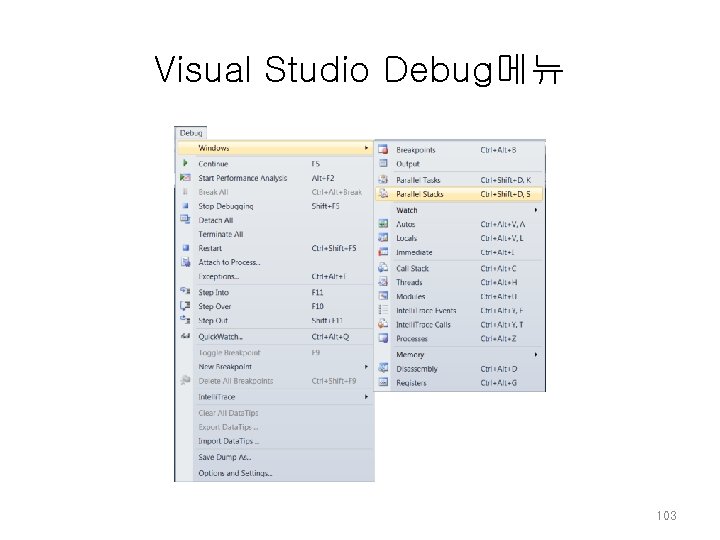This screenshot has width=720, height=540.
Task: Choose Import DataTips ... entry
Action: coord(229,441)
